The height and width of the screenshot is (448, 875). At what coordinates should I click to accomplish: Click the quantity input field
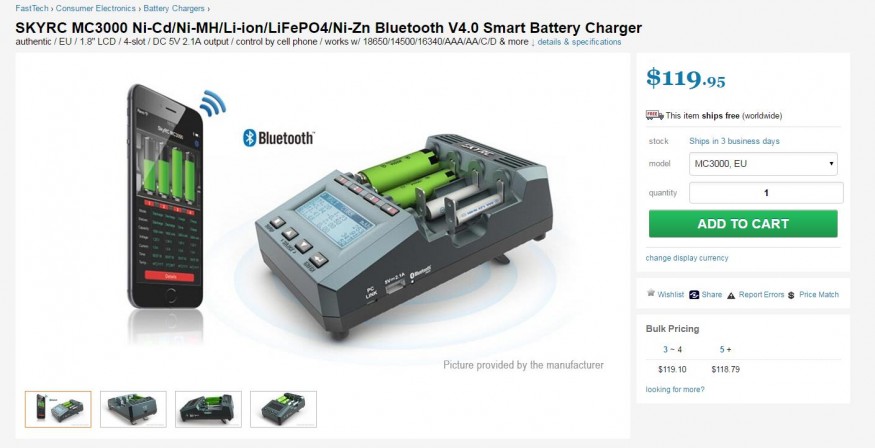point(766,193)
